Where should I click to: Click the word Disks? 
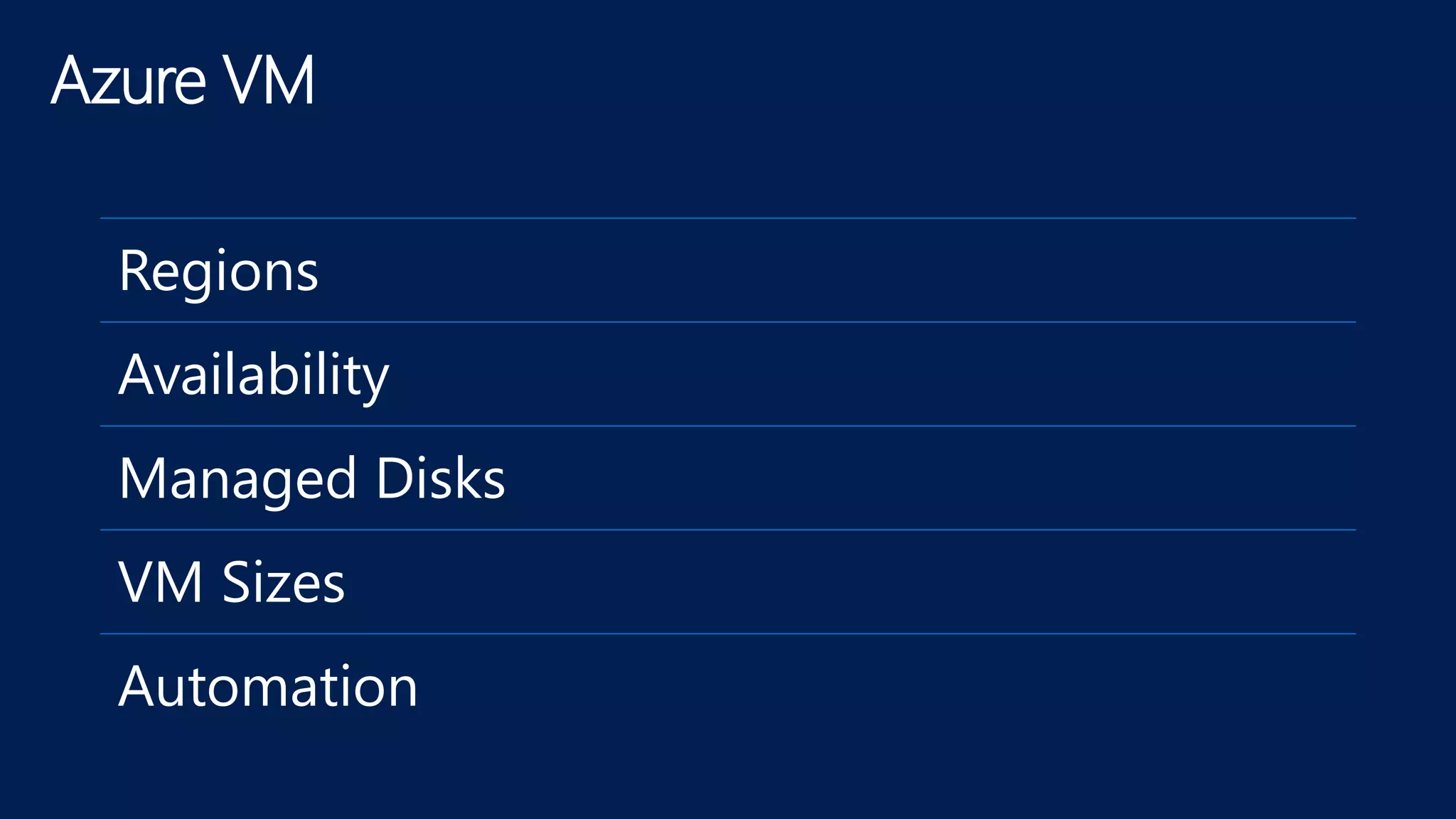[440, 478]
